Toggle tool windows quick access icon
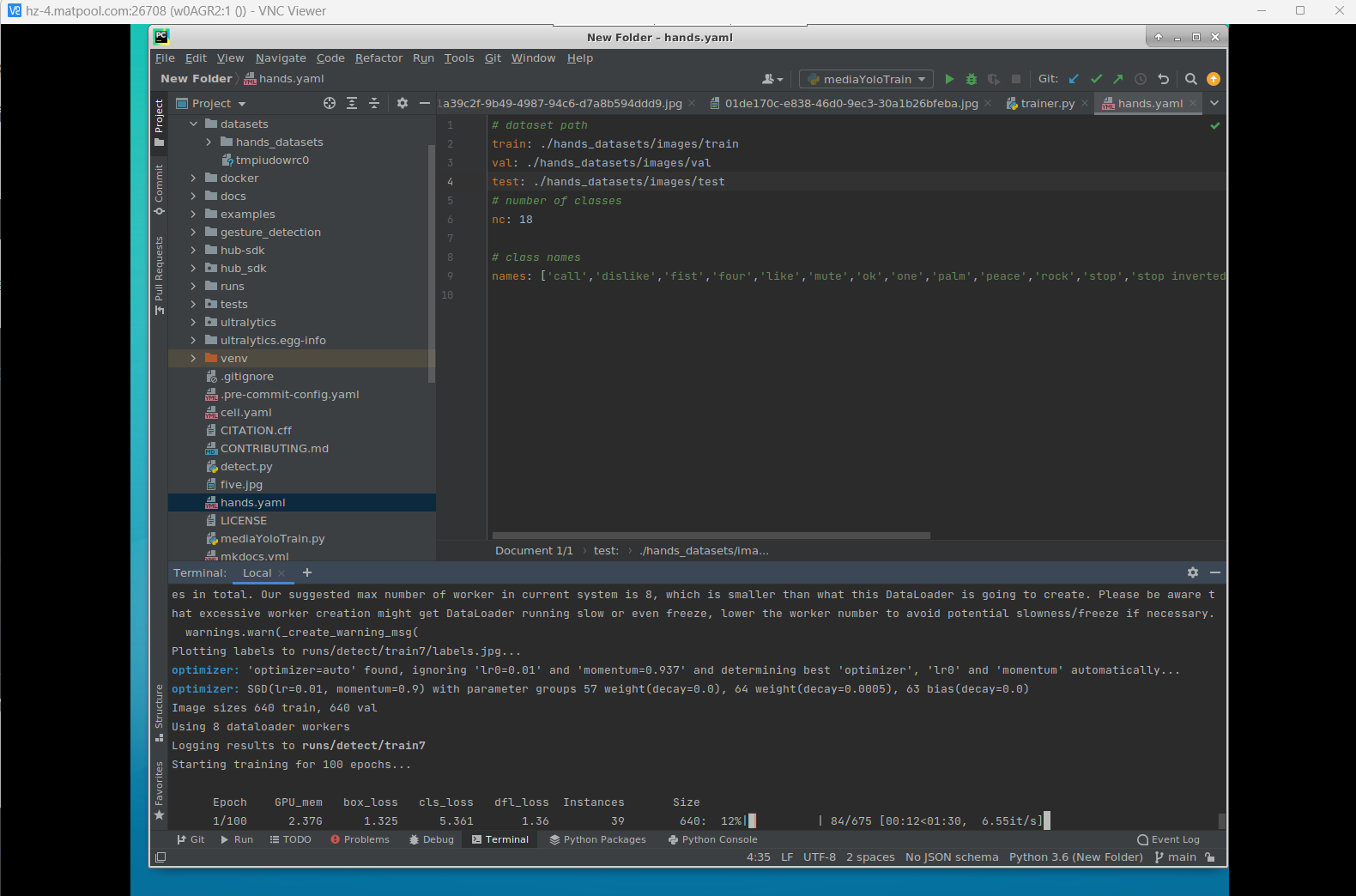This screenshot has width=1356, height=896. [x=160, y=857]
